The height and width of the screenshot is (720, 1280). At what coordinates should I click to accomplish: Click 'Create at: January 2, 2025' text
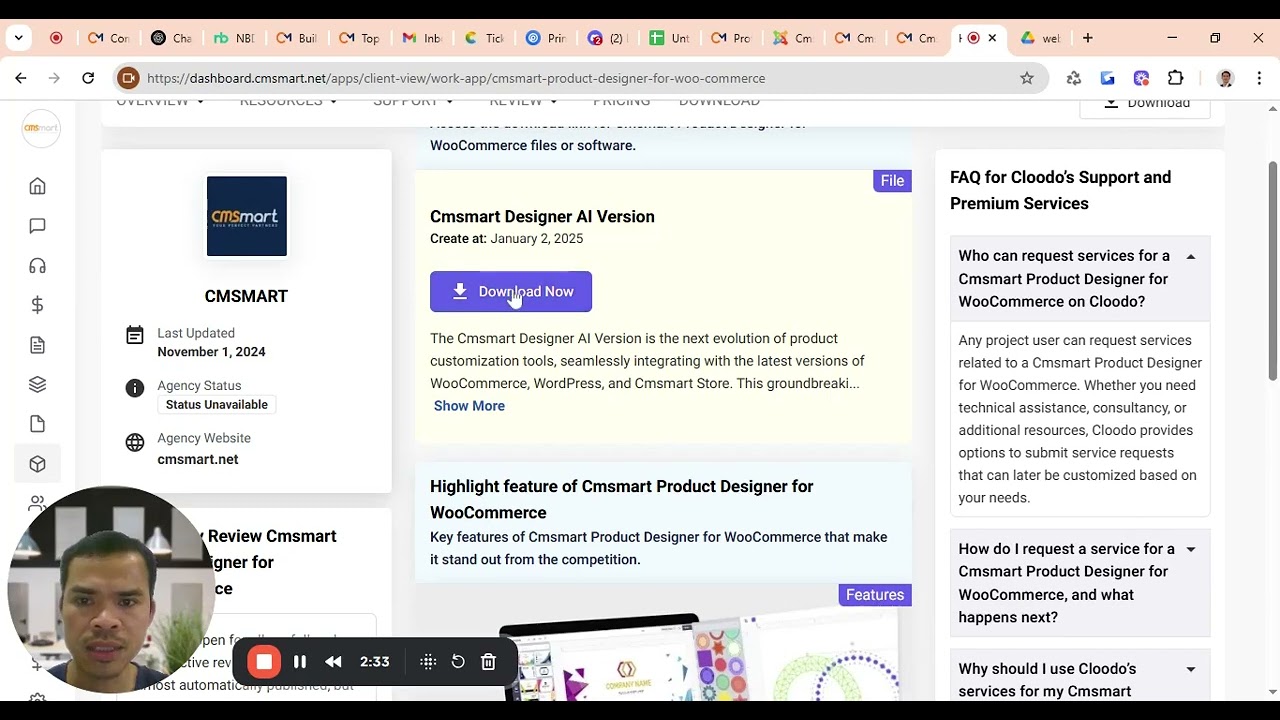[x=507, y=239]
